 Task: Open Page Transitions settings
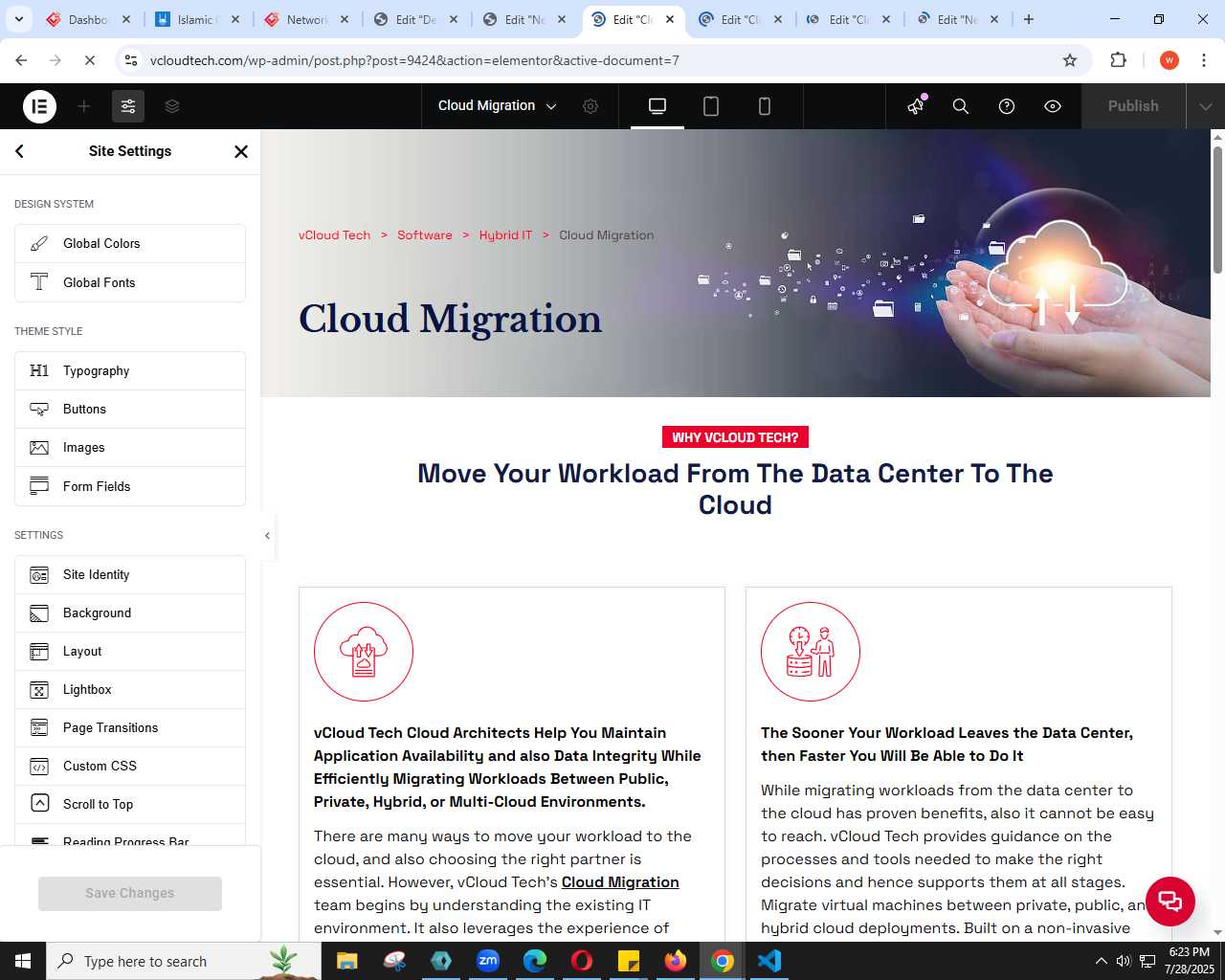click(130, 728)
